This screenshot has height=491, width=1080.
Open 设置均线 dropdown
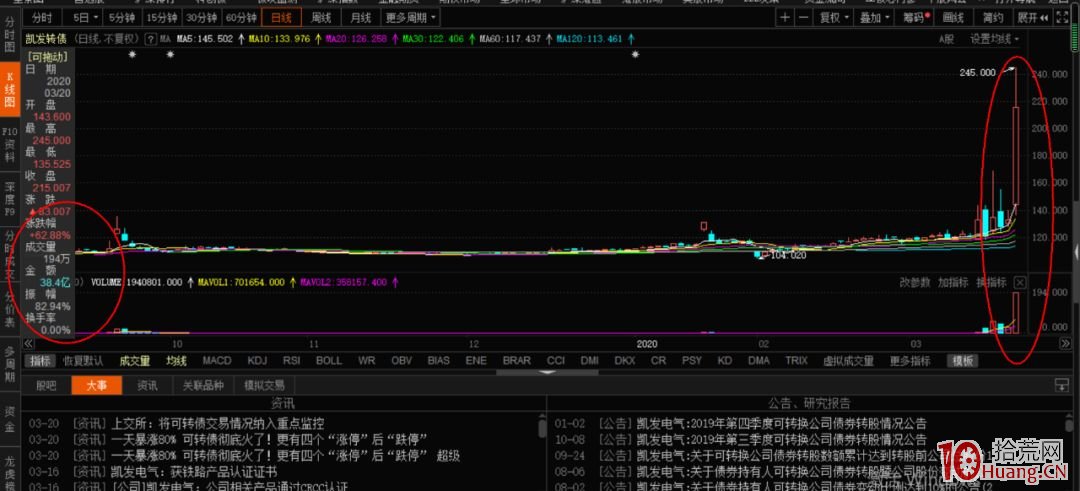[x=995, y=39]
